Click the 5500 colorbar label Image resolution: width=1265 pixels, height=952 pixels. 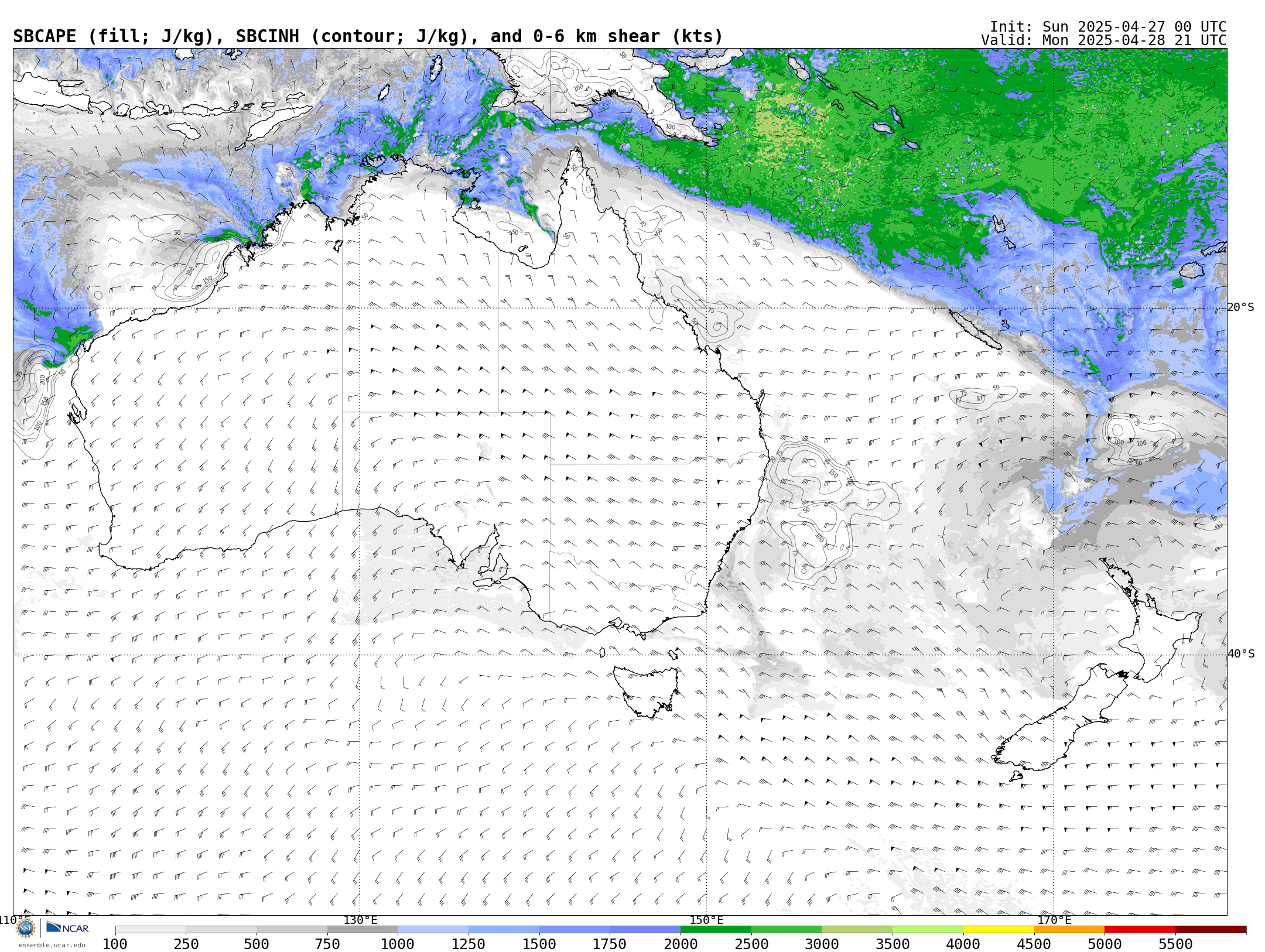point(1176,944)
